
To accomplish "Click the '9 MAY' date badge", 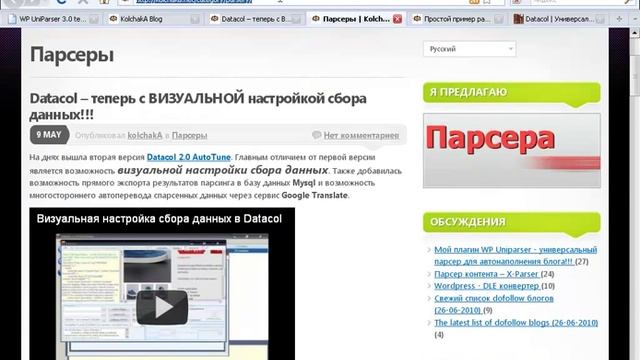I will click(49, 135).
